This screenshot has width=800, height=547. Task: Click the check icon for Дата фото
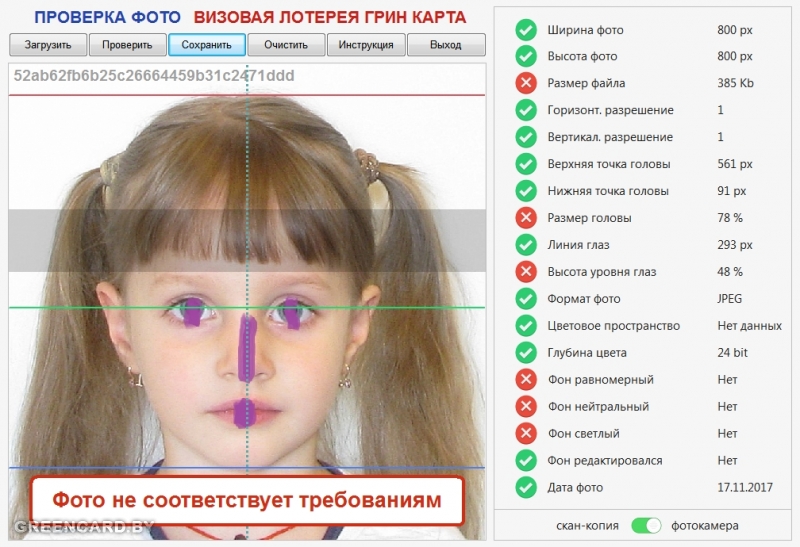click(x=526, y=487)
